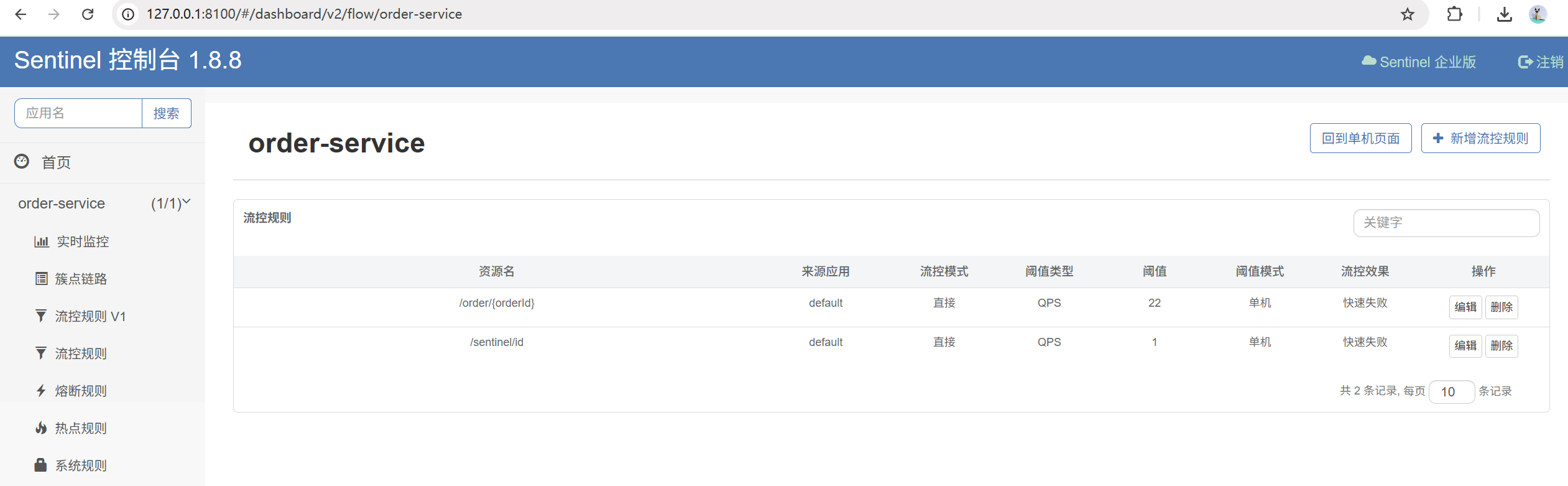Click threshold value 22
Screen dimensions: 1568x486
[1155, 303]
